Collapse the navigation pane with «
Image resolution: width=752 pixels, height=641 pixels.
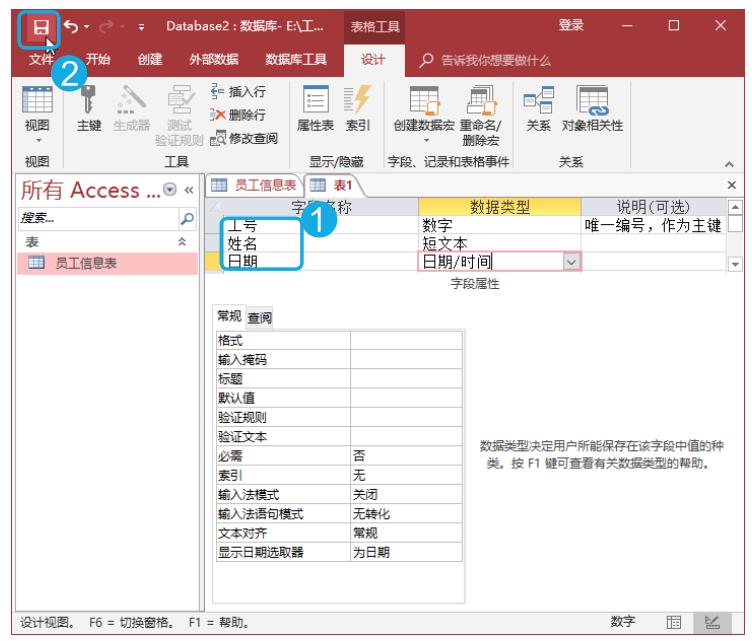click(189, 190)
